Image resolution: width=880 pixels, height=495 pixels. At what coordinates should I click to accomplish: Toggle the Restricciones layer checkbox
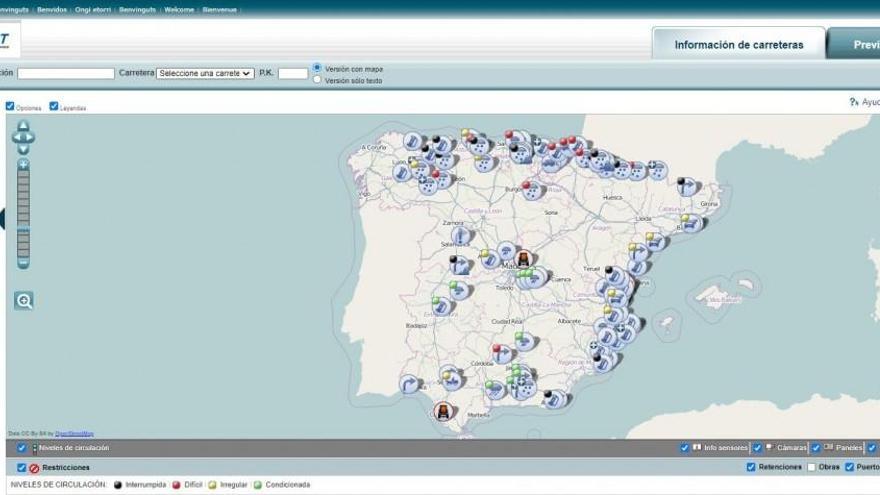click(x=22, y=467)
